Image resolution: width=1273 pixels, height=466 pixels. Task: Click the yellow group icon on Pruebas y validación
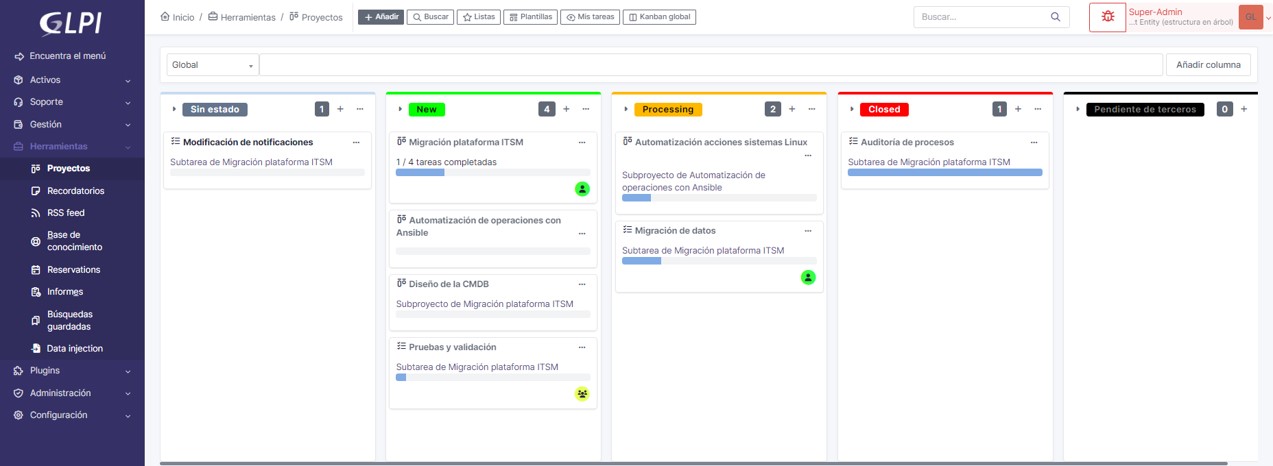[582, 394]
